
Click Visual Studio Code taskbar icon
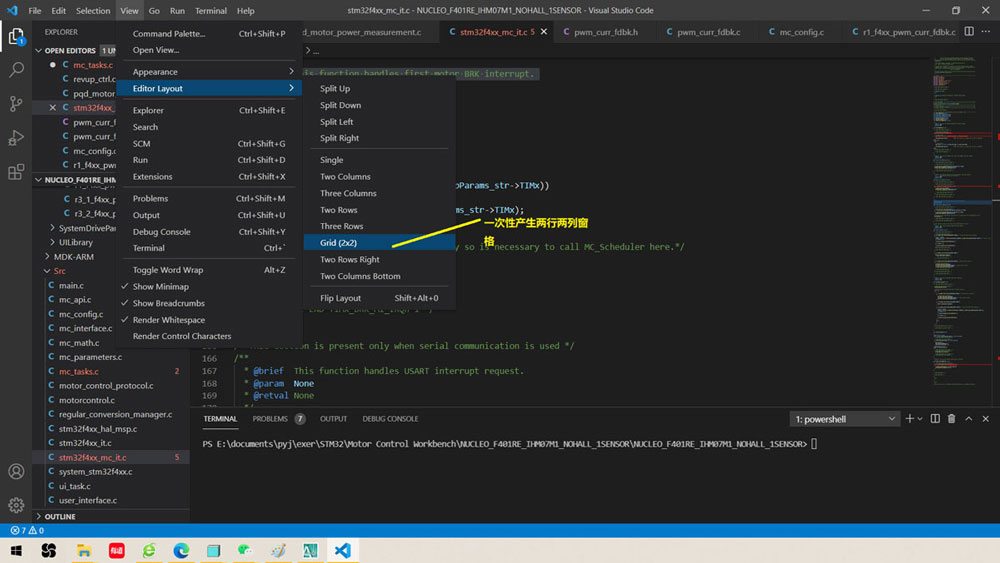pyautogui.click(x=342, y=551)
